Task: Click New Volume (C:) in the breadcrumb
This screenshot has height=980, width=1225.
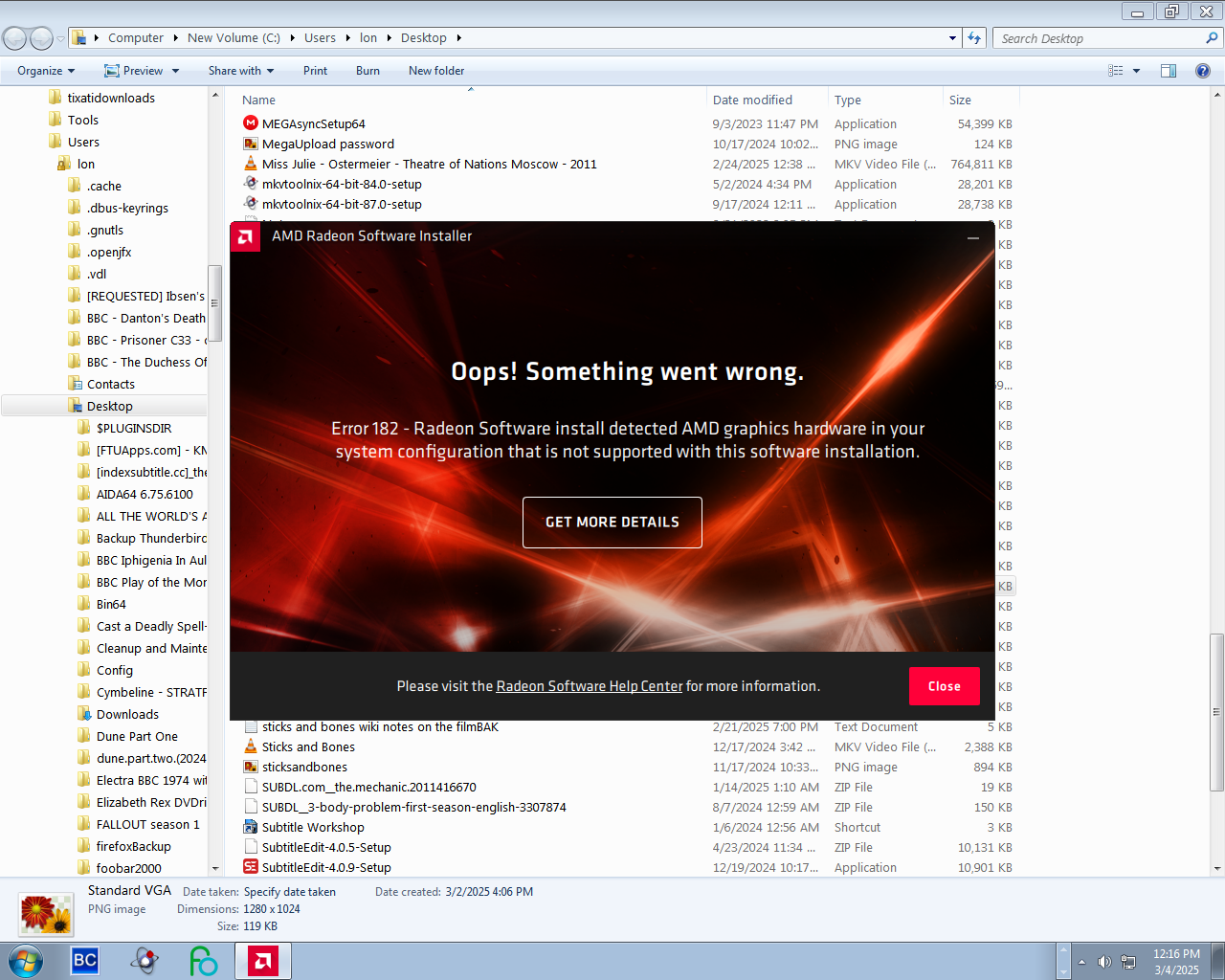Action: click(234, 38)
